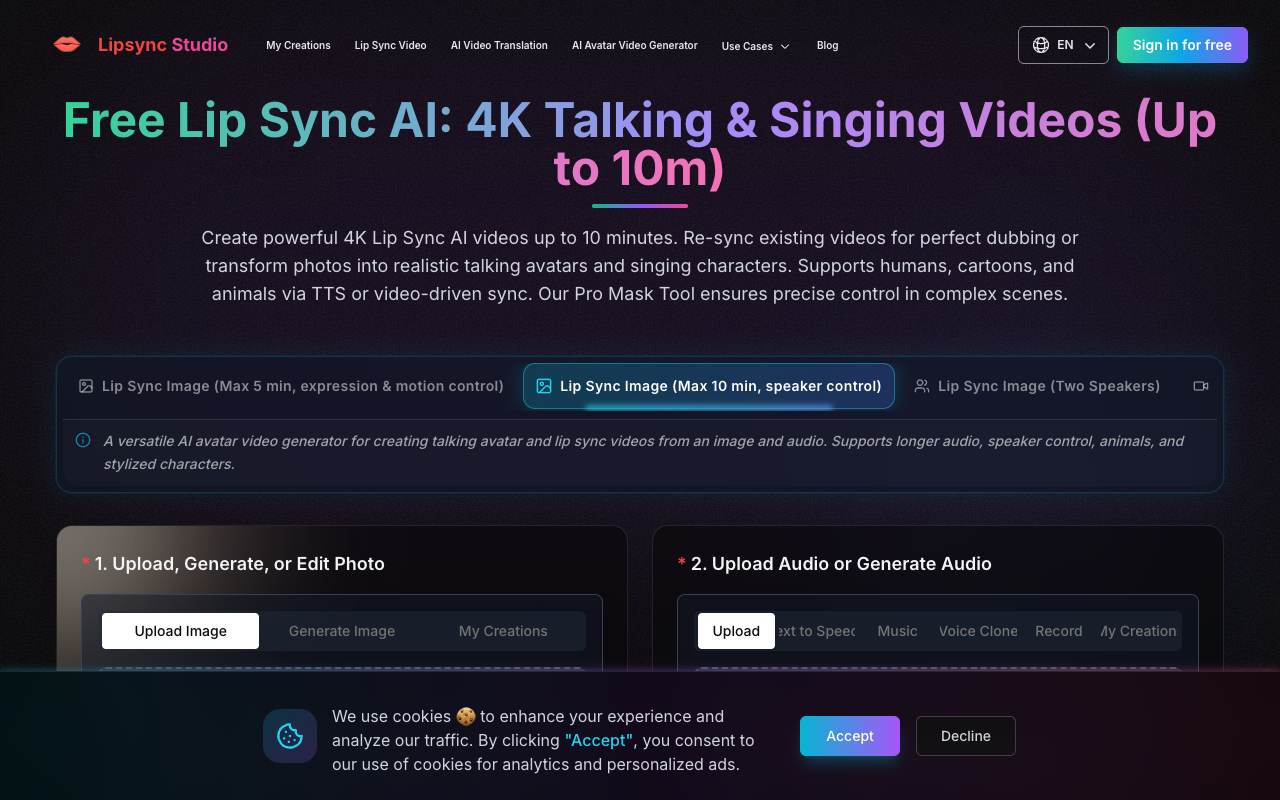Decline the cookies

click(x=966, y=736)
